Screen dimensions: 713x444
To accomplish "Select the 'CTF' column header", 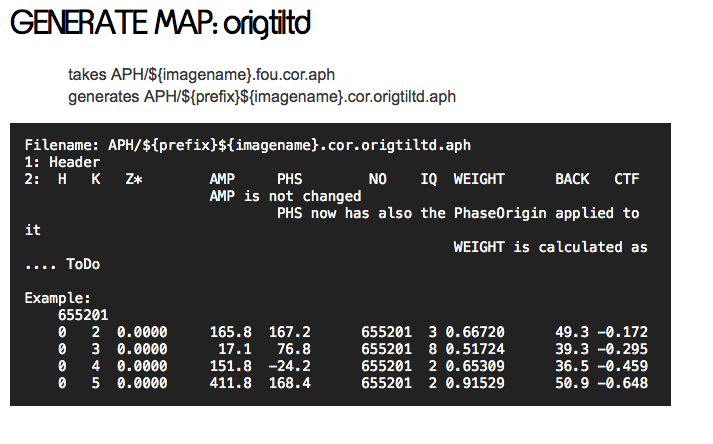I will coord(627,179).
